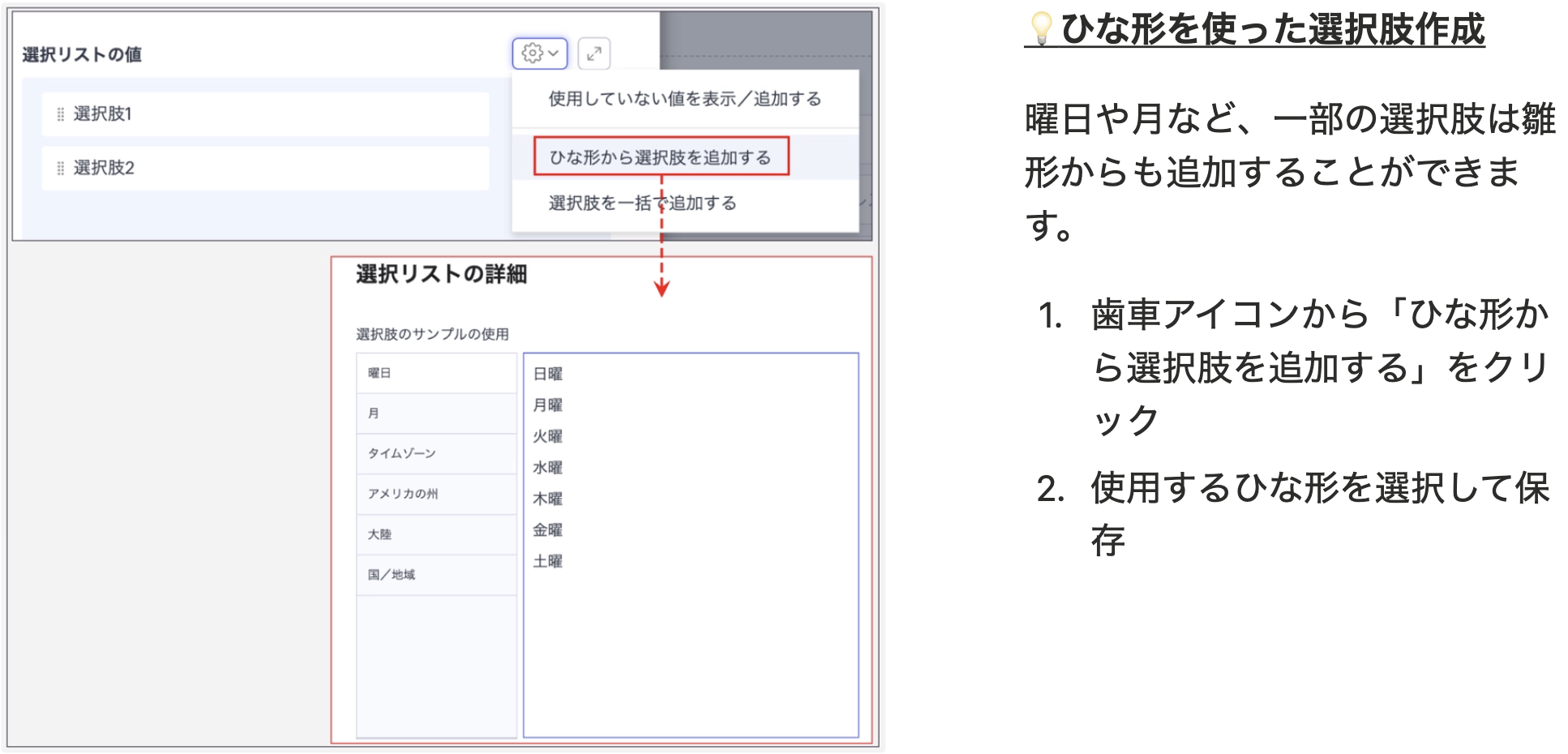Click 水曜 in the sample list
Screen dimensions: 1568x754
click(547, 468)
